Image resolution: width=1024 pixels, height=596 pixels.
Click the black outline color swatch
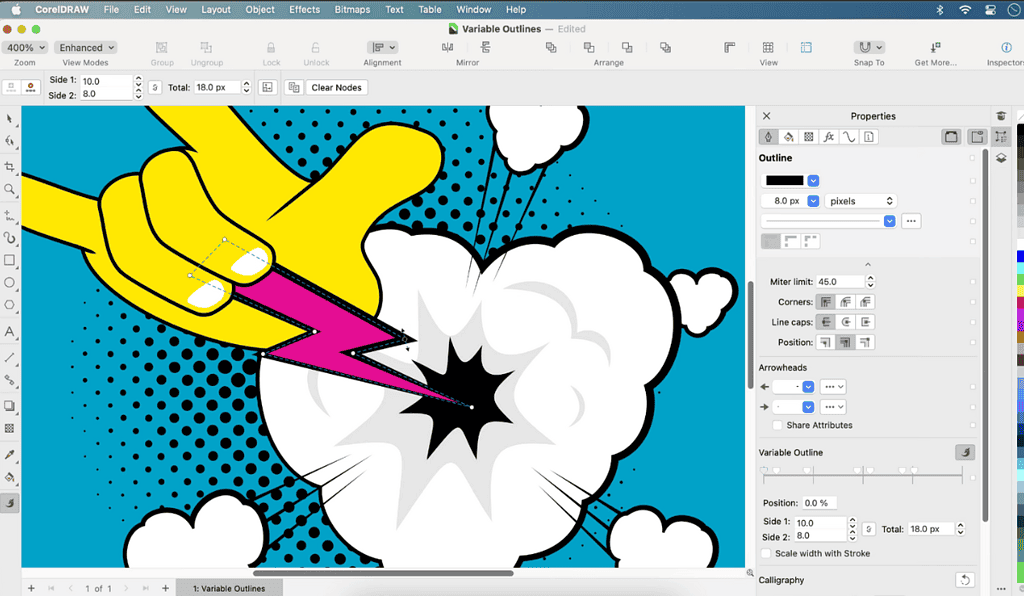click(784, 181)
